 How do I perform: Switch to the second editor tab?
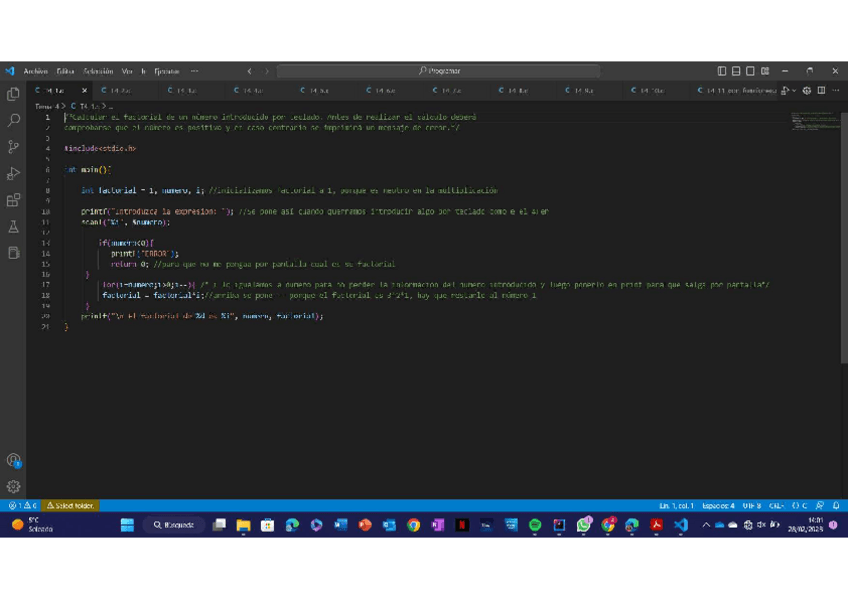[x=120, y=90]
